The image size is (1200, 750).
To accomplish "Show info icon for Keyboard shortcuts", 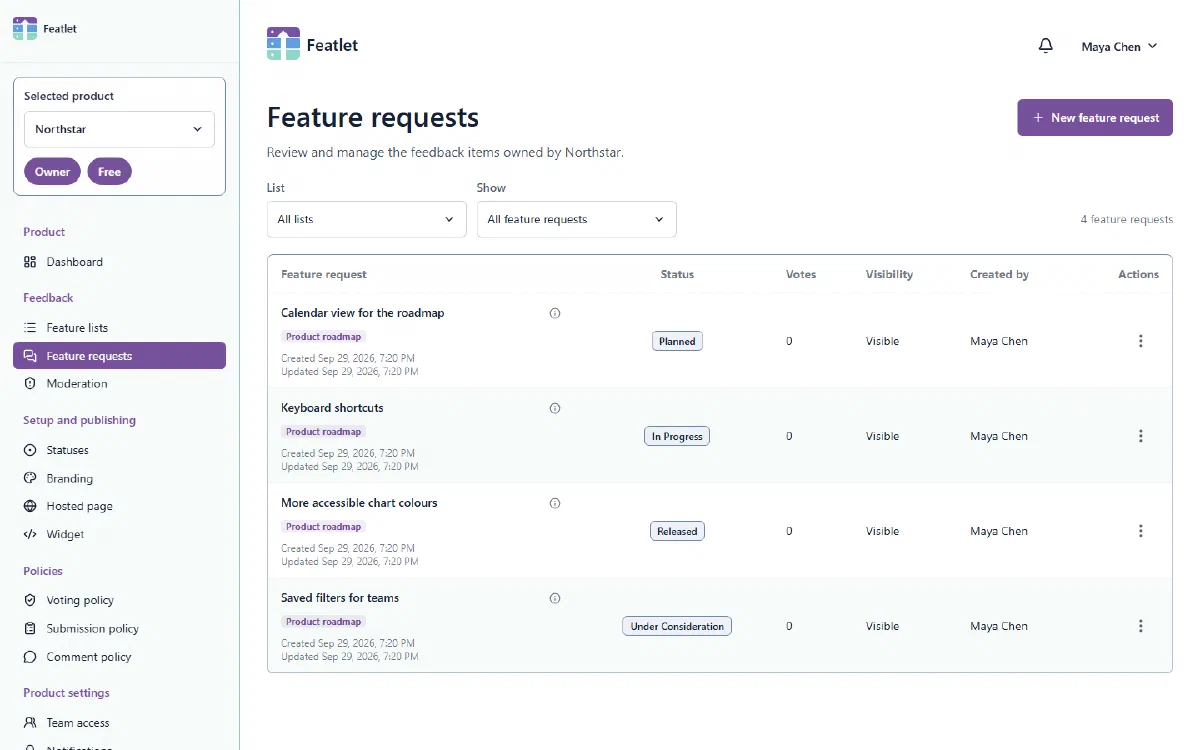I will (555, 408).
